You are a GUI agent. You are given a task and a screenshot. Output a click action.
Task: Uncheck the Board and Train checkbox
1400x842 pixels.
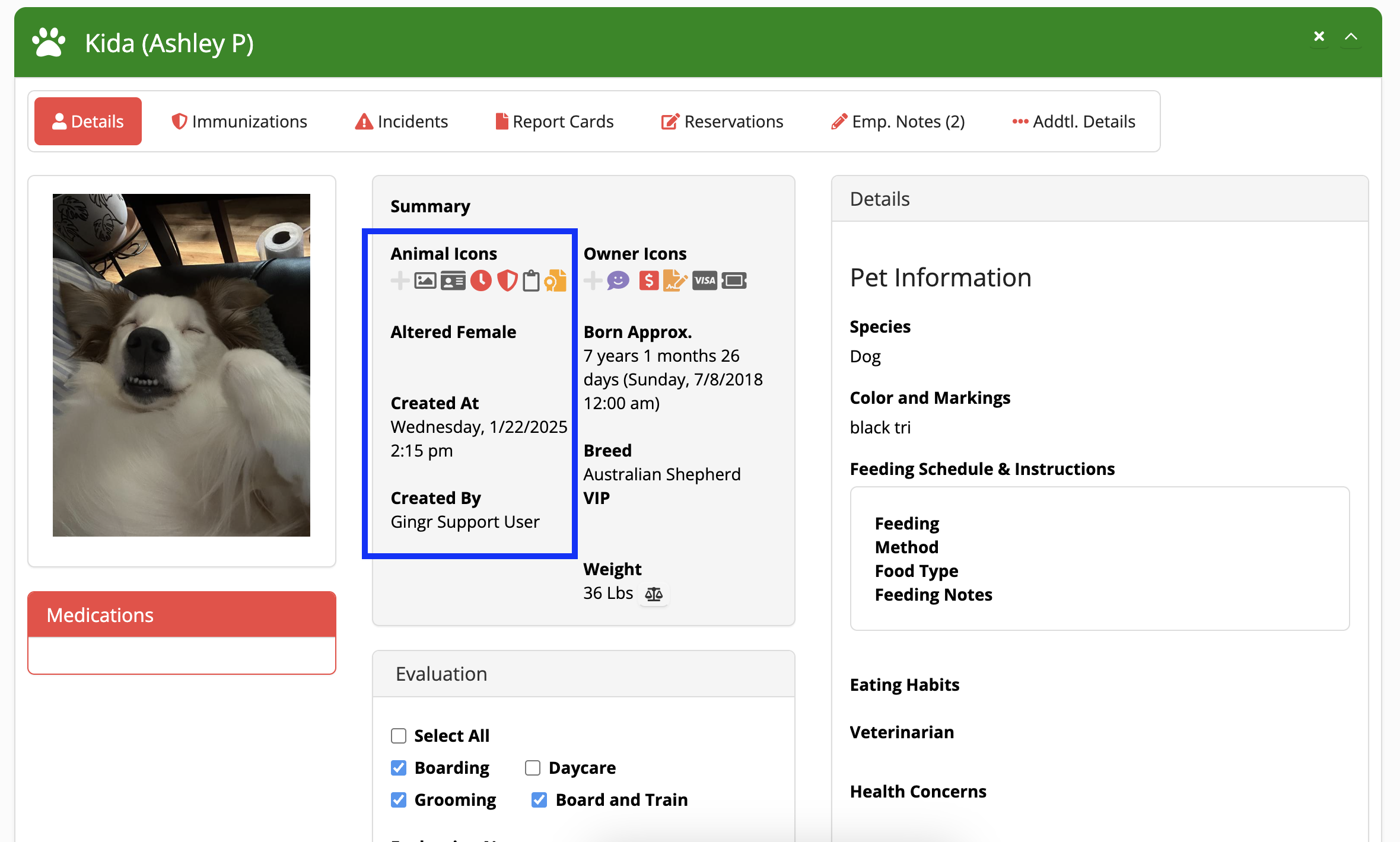coord(539,800)
